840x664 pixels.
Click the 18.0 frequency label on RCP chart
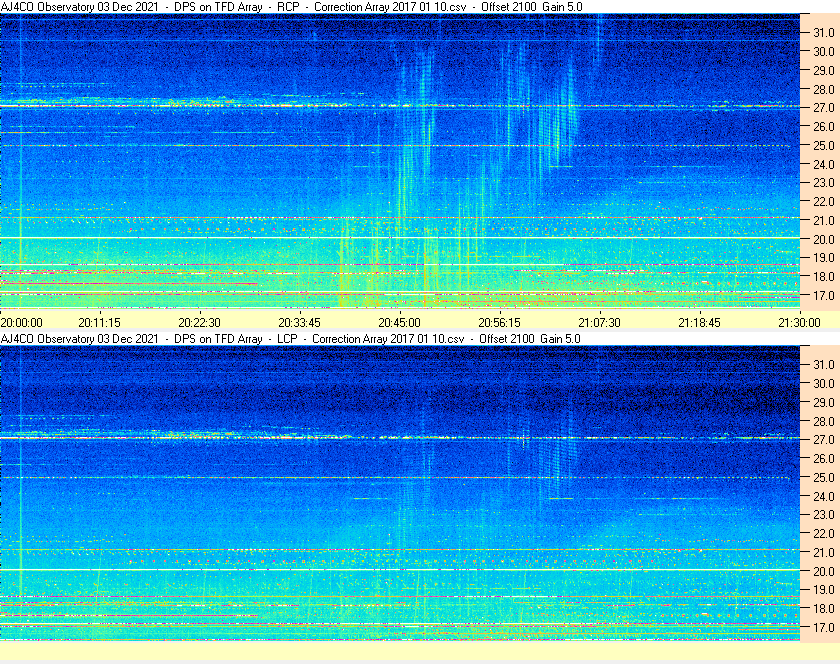(824, 277)
